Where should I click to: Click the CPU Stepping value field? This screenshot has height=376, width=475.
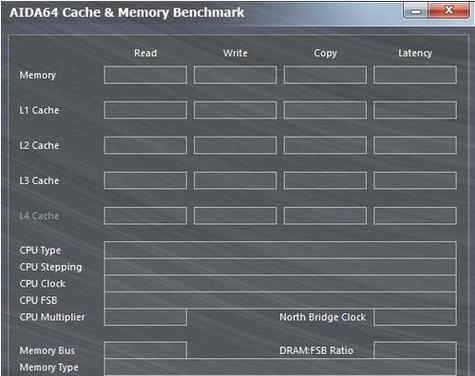tap(280, 267)
